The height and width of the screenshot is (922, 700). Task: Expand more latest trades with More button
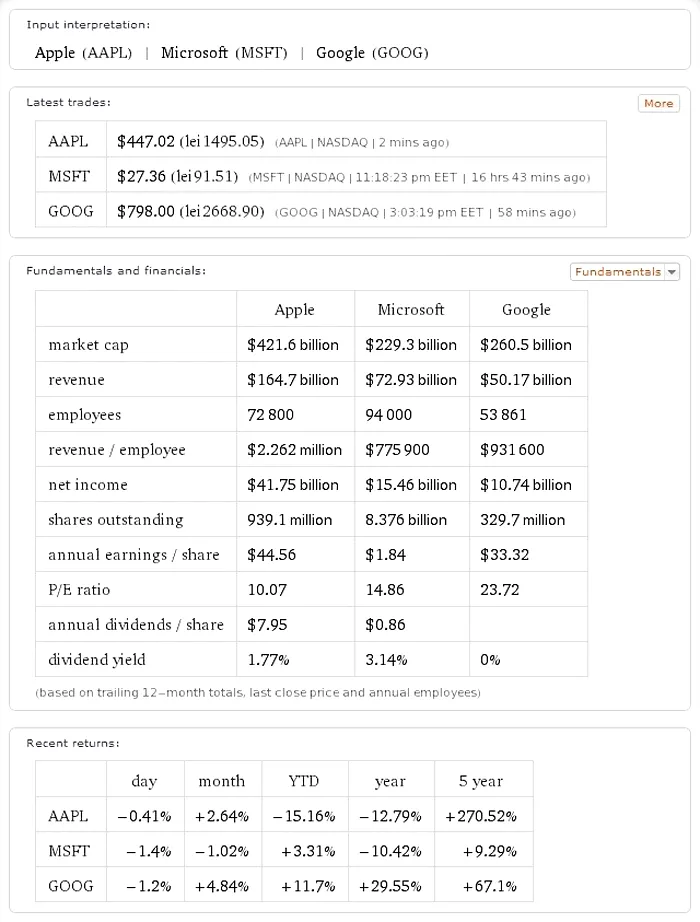660,103
